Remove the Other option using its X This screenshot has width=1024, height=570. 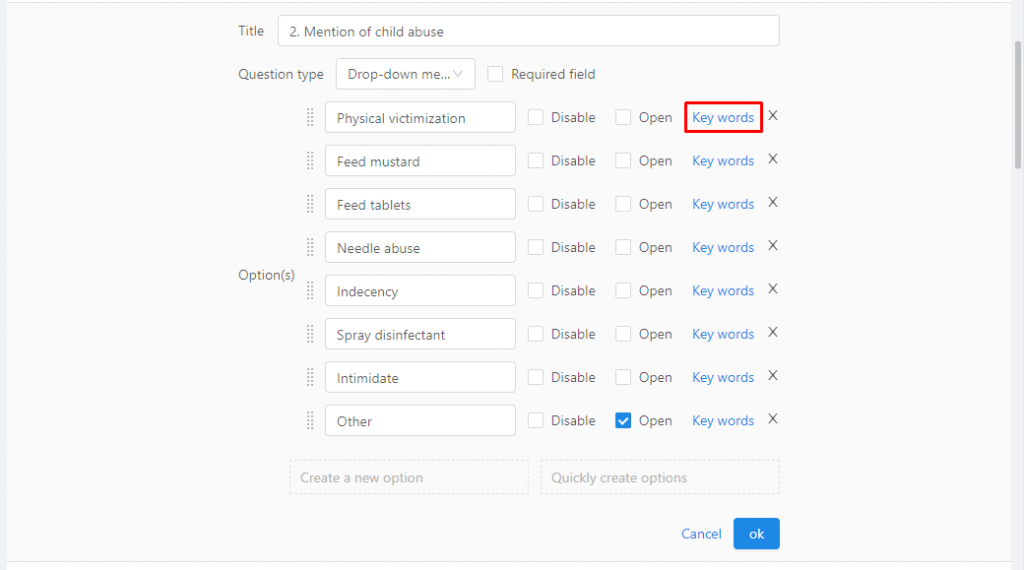pos(773,419)
